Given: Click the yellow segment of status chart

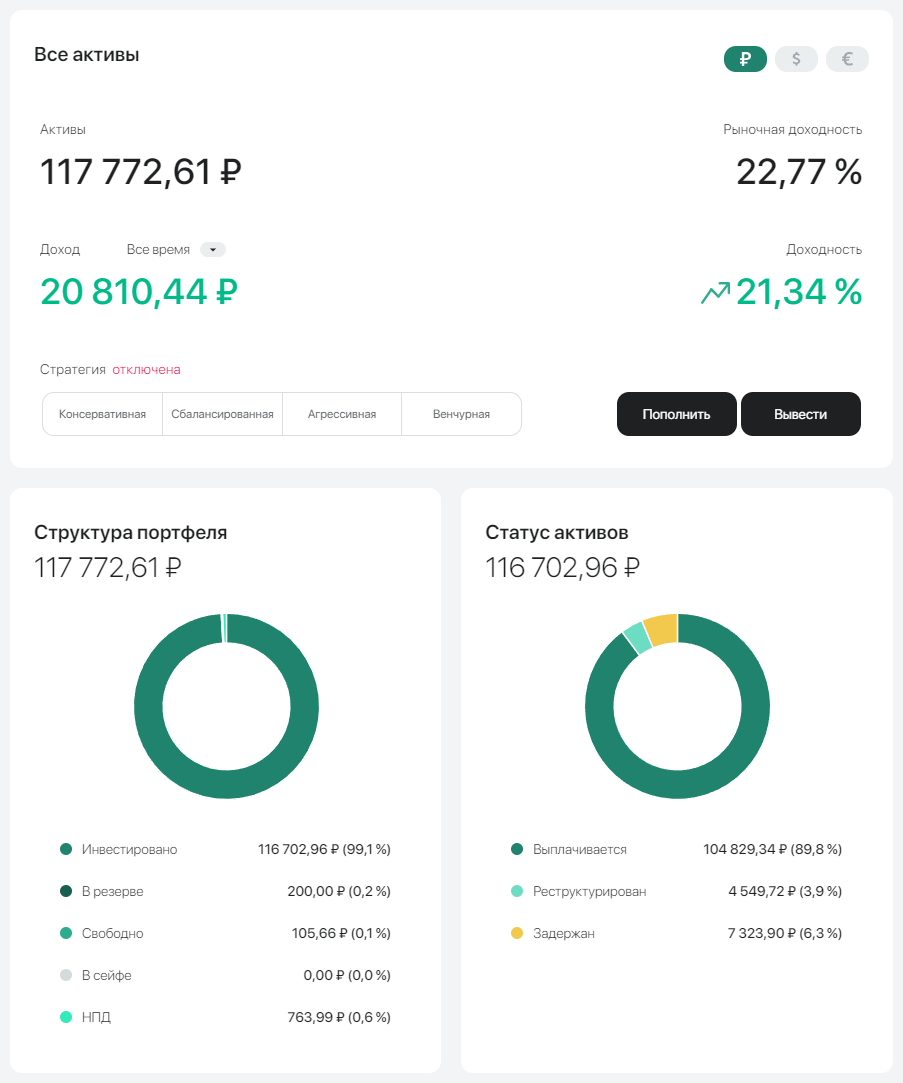Looking at the screenshot, I should pyautogui.click(x=662, y=630).
